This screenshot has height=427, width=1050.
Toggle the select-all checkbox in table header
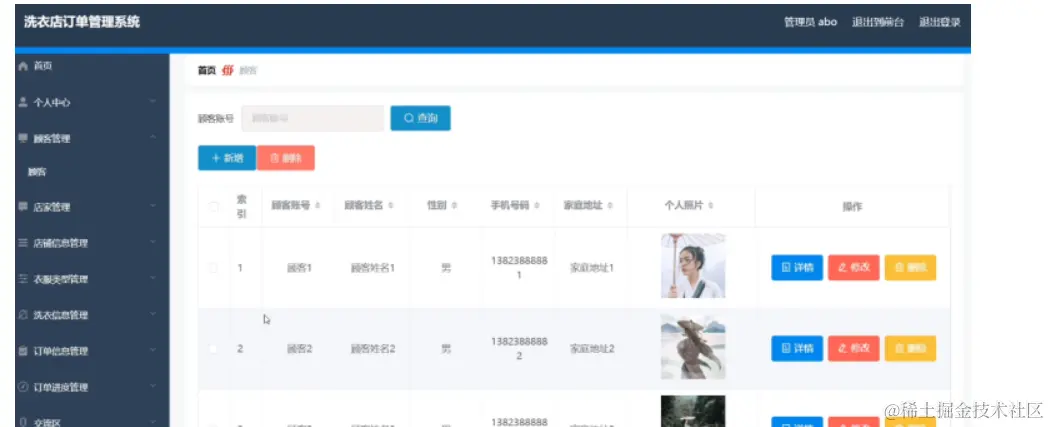click(214, 207)
